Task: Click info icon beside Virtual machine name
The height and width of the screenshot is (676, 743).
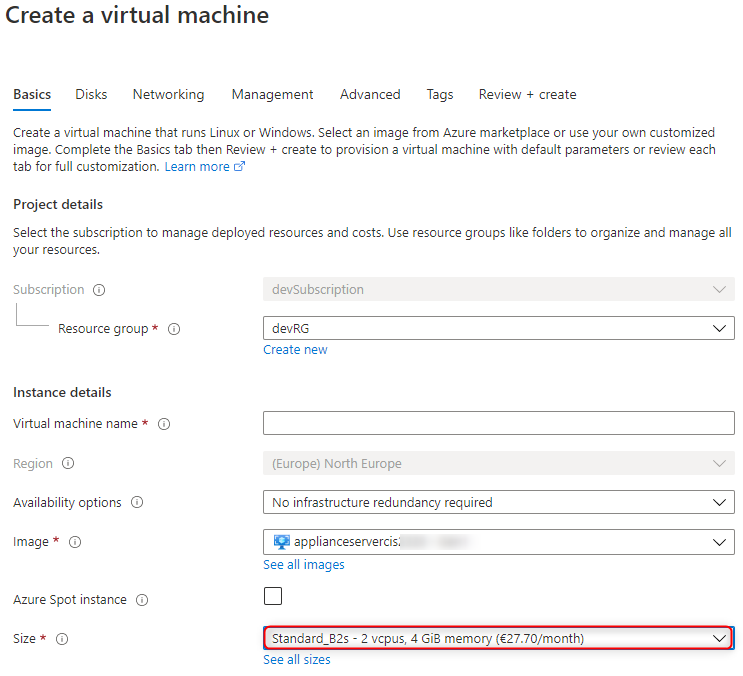Action: [164, 424]
